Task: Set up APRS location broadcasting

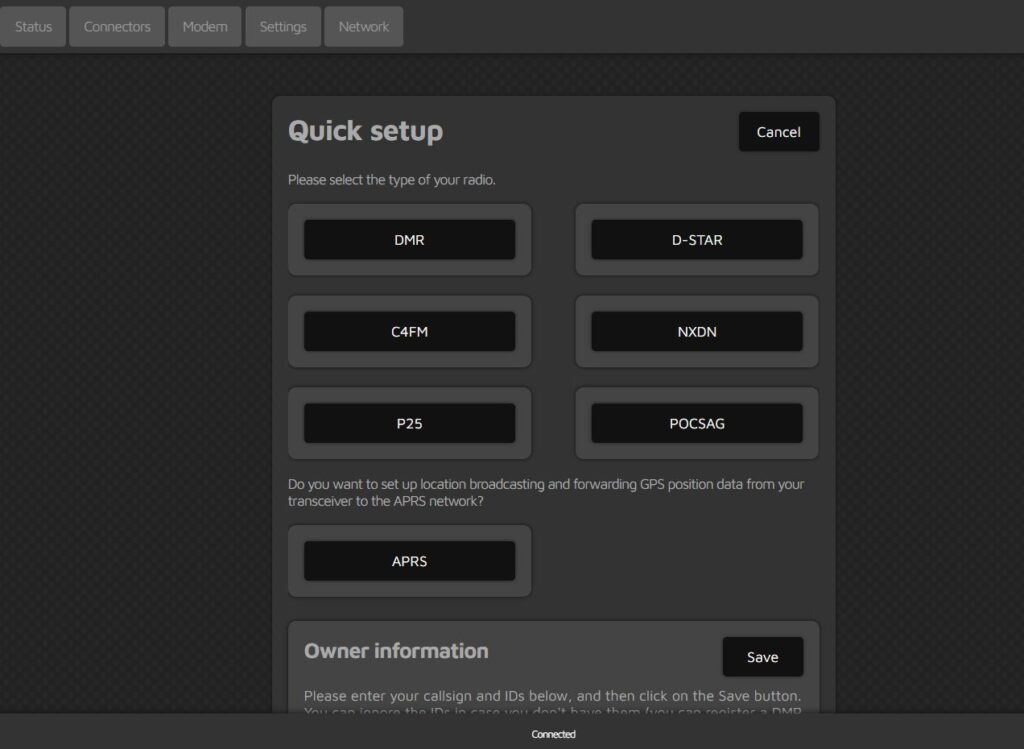Action: click(x=409, y=562)
